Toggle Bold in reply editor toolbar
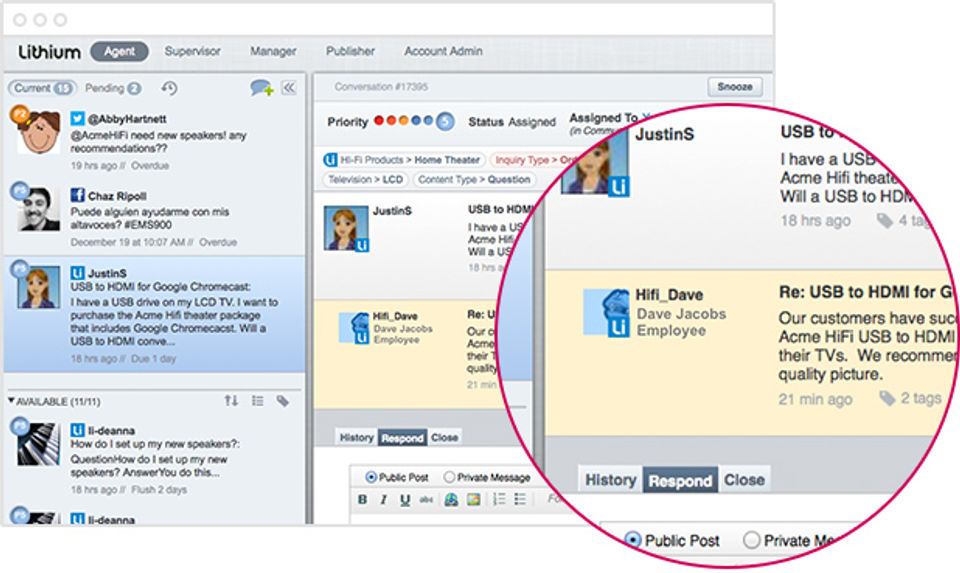This screenshot has width=960, height=573. tap(362, 500)
